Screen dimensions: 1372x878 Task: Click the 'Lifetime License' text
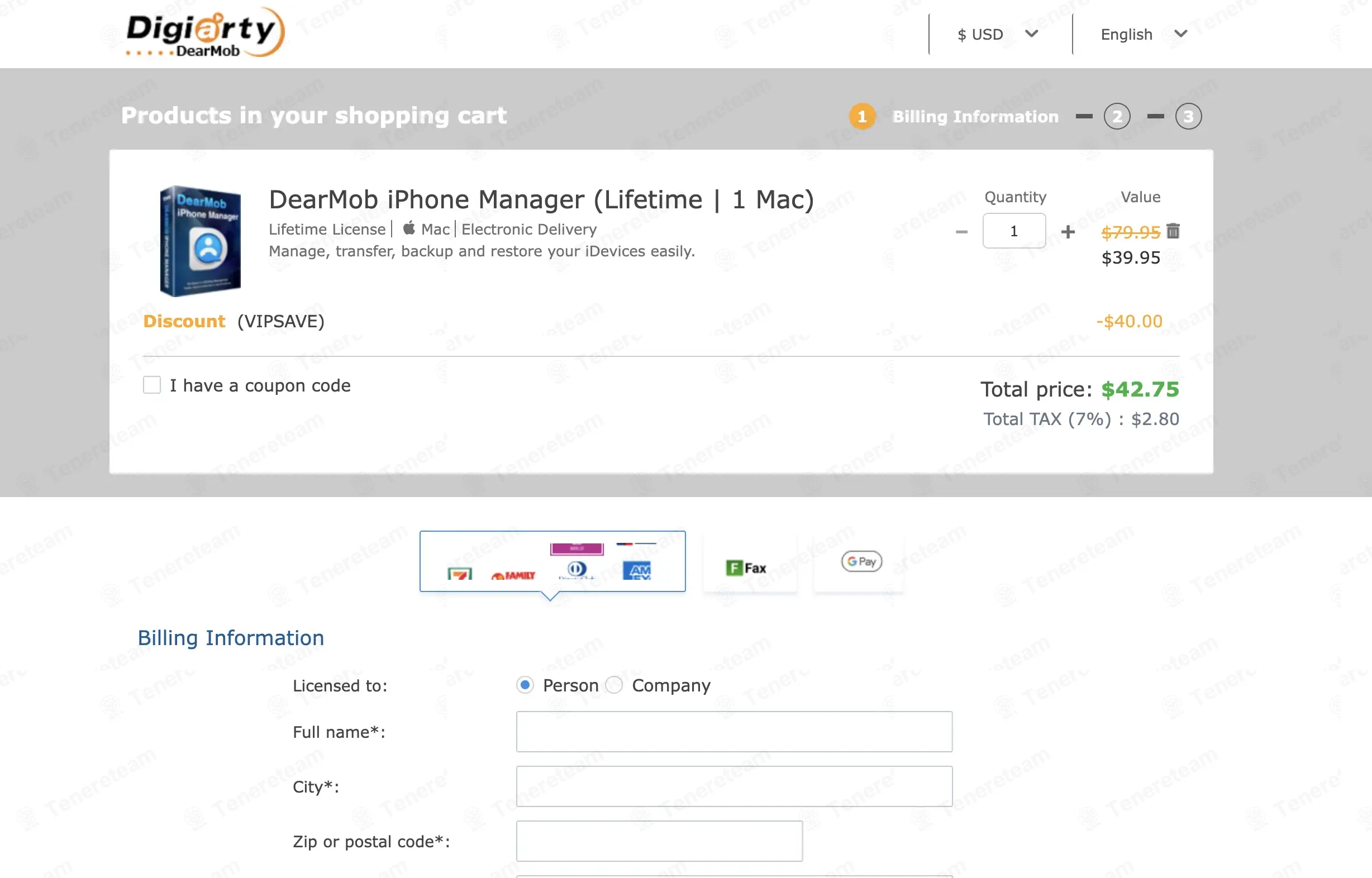[327, 229]
